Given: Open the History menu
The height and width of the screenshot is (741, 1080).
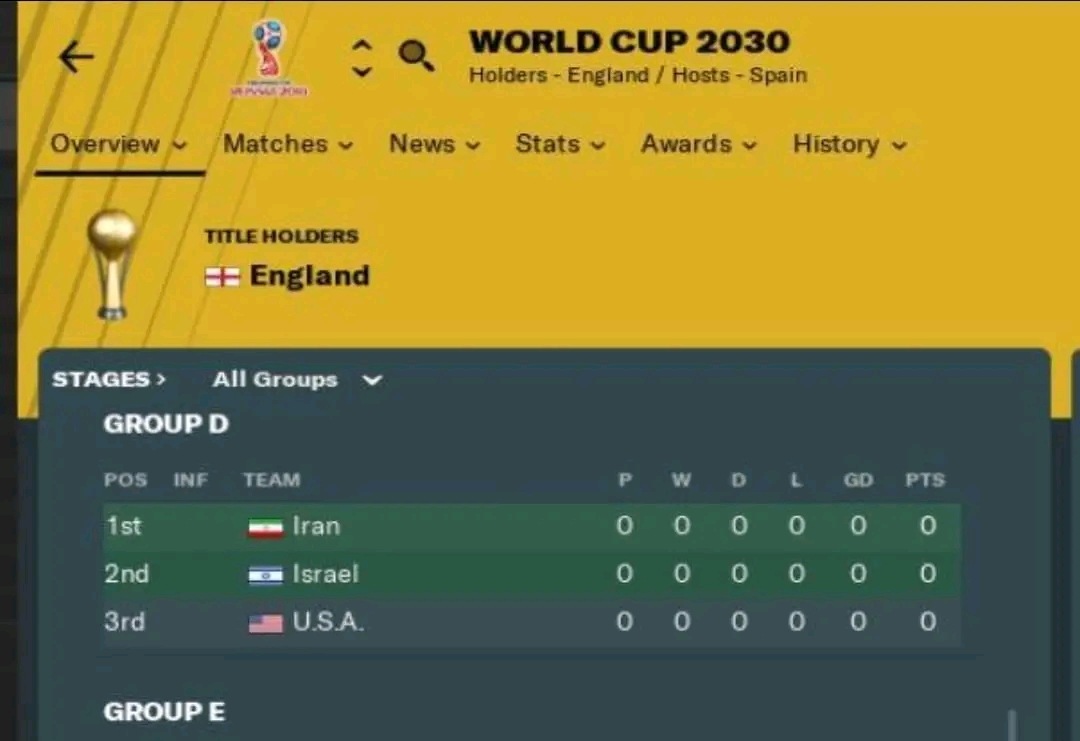Looking at the screenshot, I should pyautogui.click(x=849, y=144).
